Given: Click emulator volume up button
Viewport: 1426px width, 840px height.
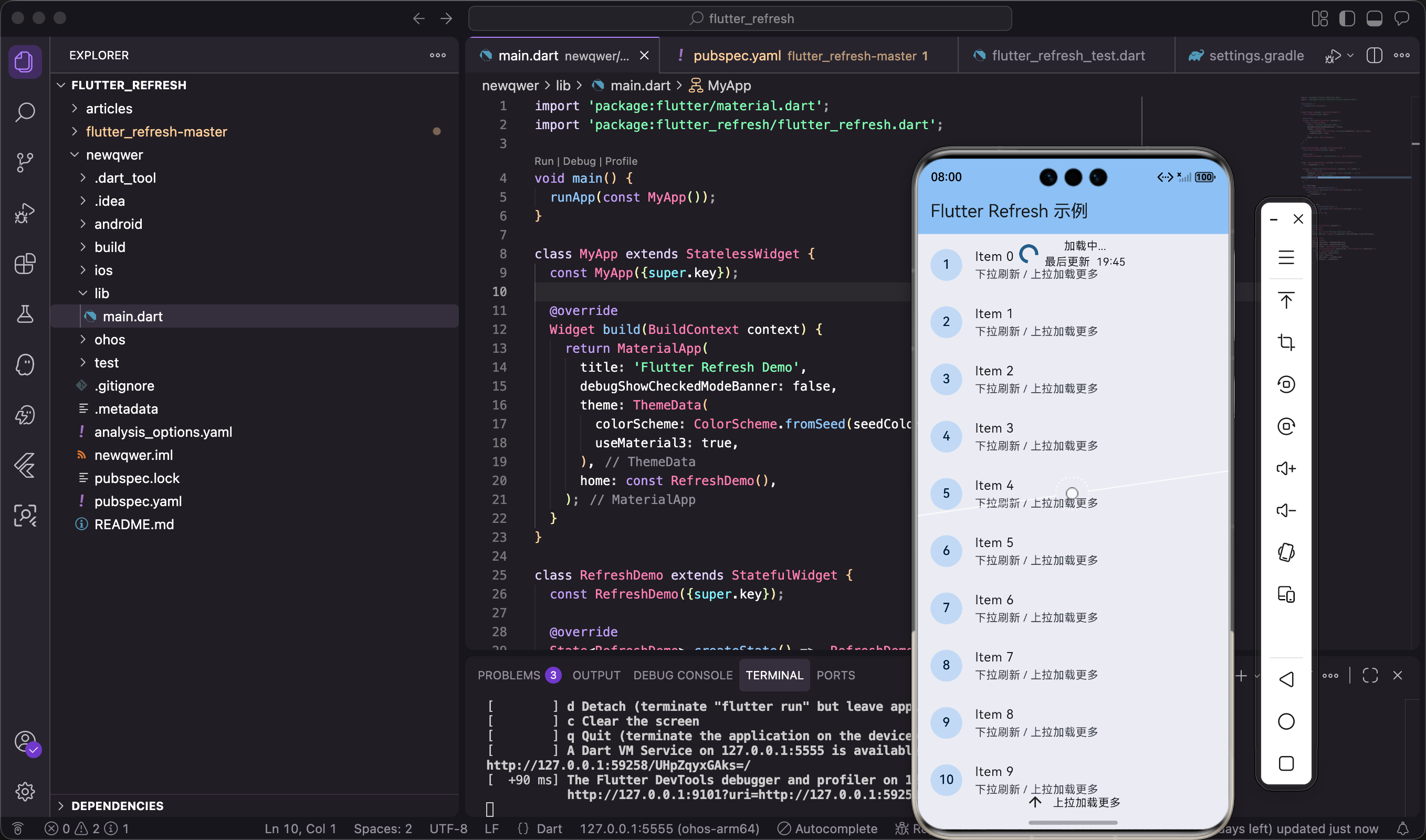Looking at the screenshot, I should [1286, 469].
